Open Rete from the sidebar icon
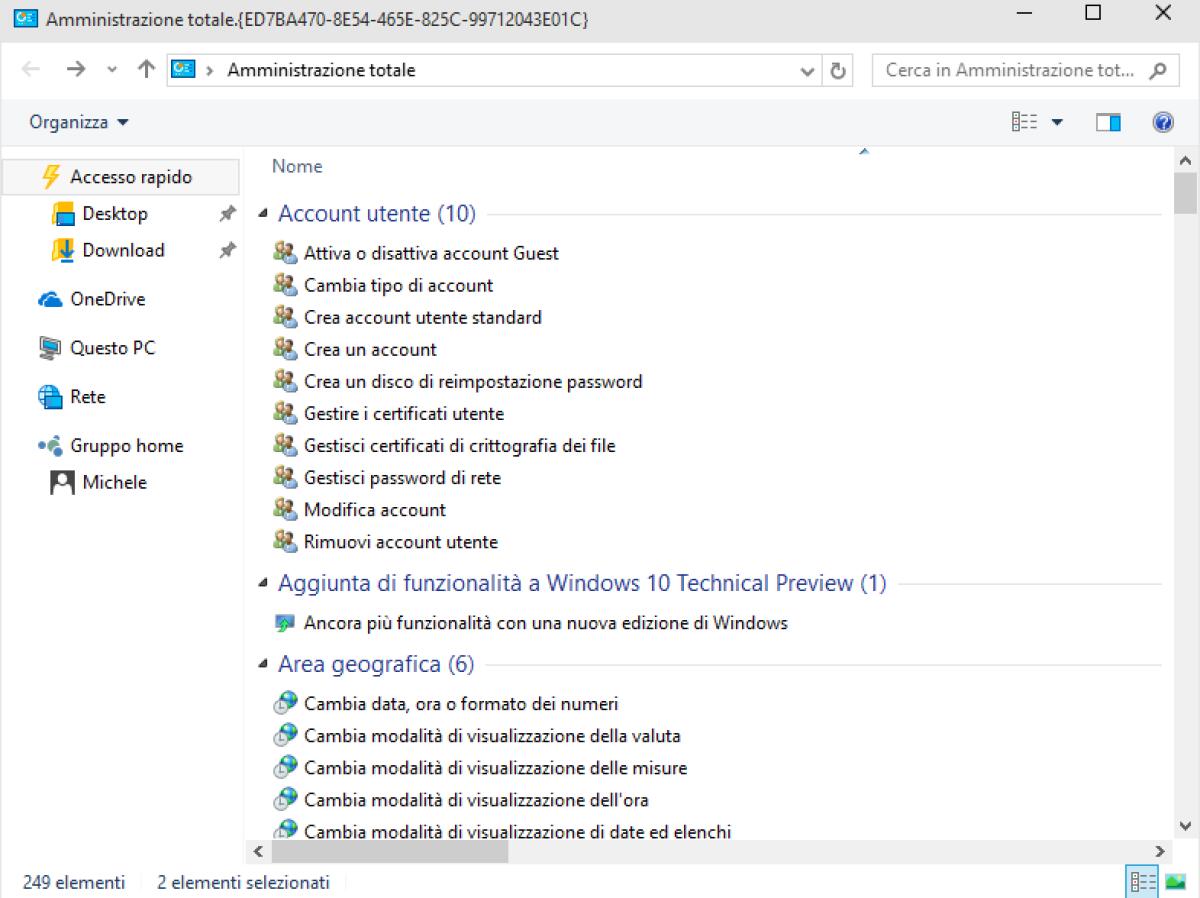1200x898 pixels. click(49, 397)
